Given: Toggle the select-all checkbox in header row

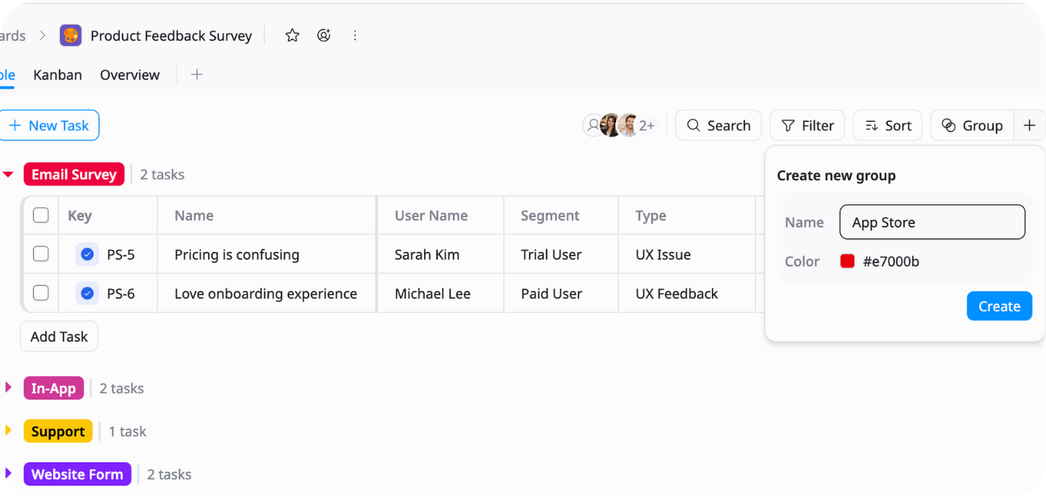Looking at the screenshot, I should [x=41, y=215].
